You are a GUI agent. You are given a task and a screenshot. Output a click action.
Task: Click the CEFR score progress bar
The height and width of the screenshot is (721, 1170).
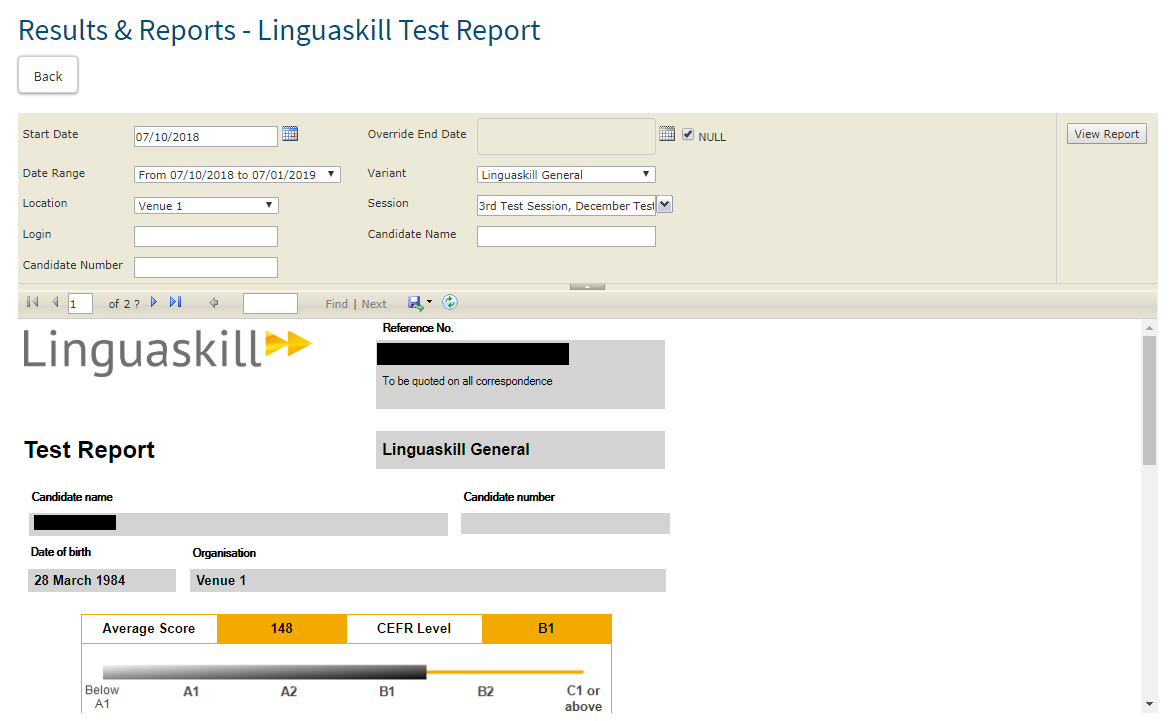343,672
